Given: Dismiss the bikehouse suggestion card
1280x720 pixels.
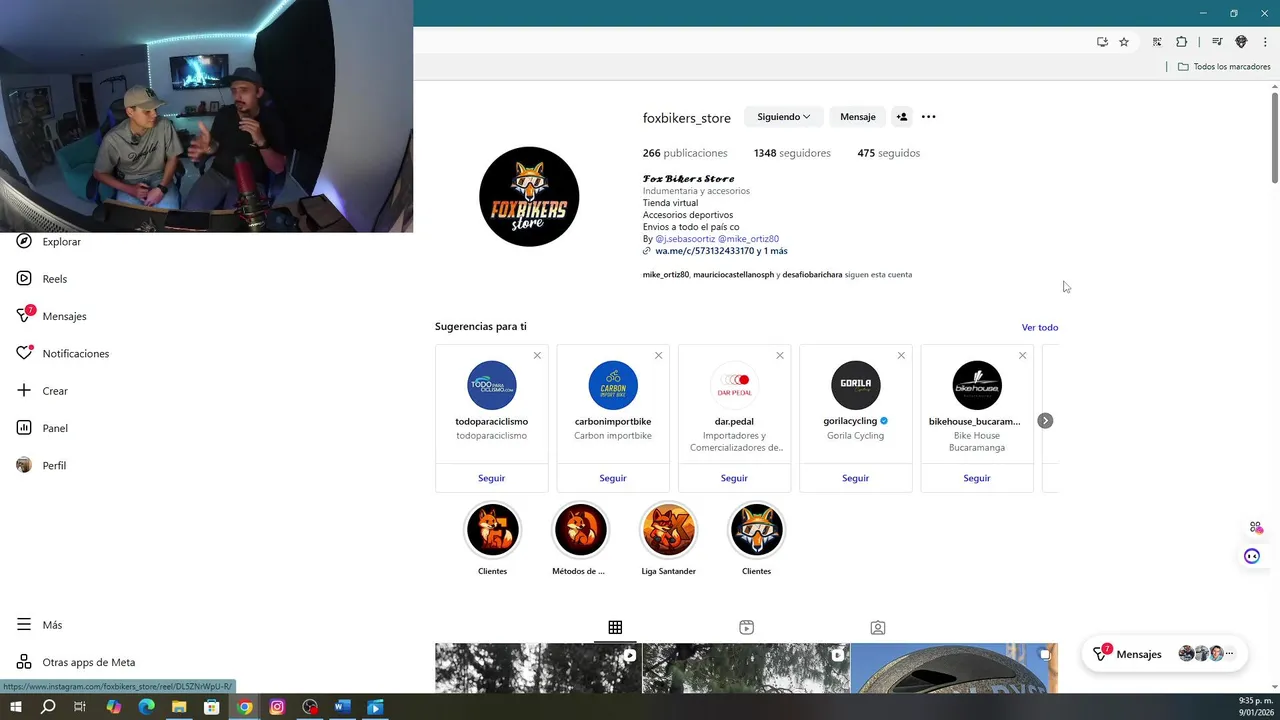Looking at the screenshot, I should click(1022, 355).
